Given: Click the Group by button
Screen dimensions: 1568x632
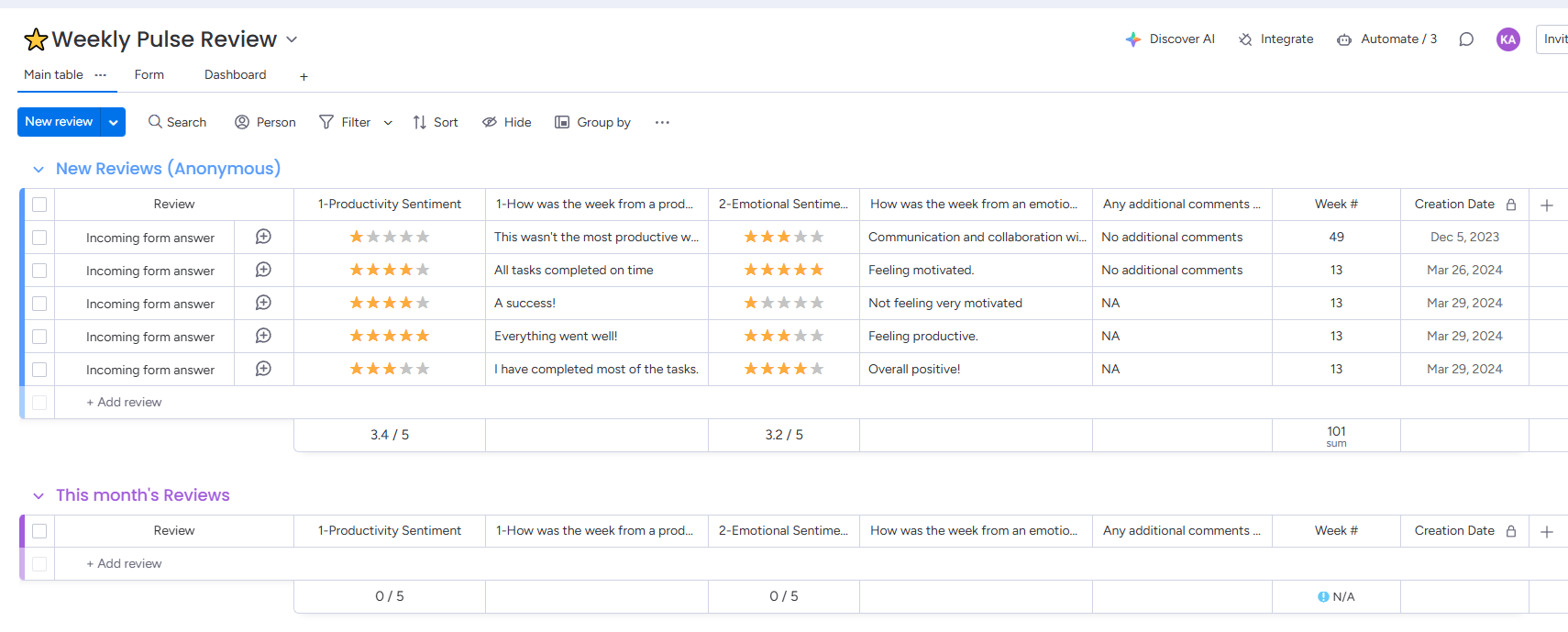Looking at the screenshot, I should click(x=592, y=122).
